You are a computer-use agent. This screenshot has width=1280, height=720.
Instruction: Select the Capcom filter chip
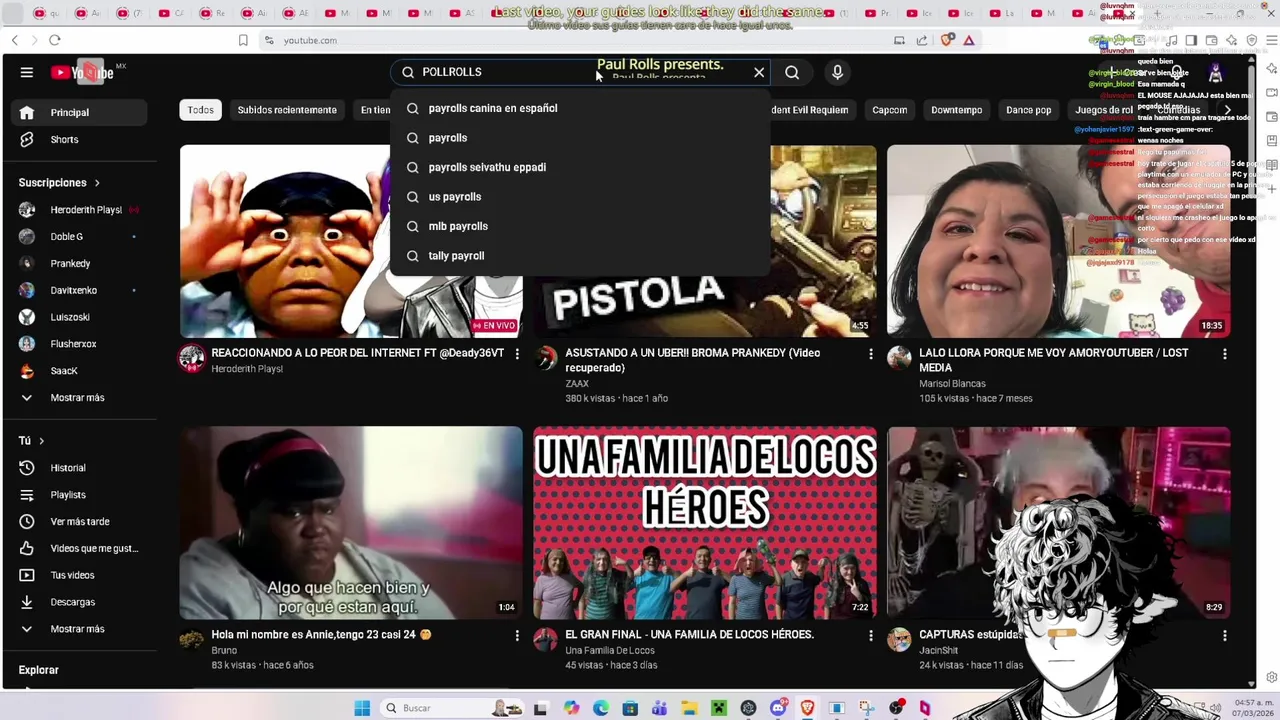[x=889, y=110]
